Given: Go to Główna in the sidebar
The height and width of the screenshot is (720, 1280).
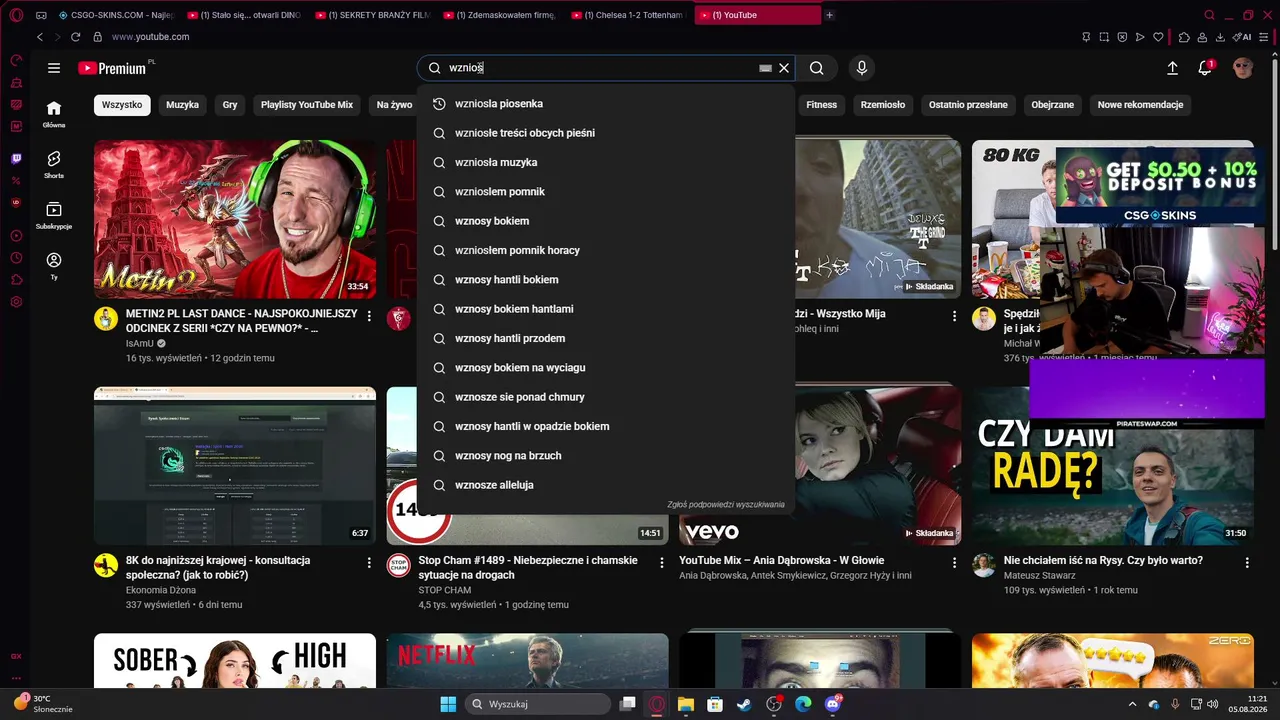Looking at the screenshot, I should coord(54,114).
